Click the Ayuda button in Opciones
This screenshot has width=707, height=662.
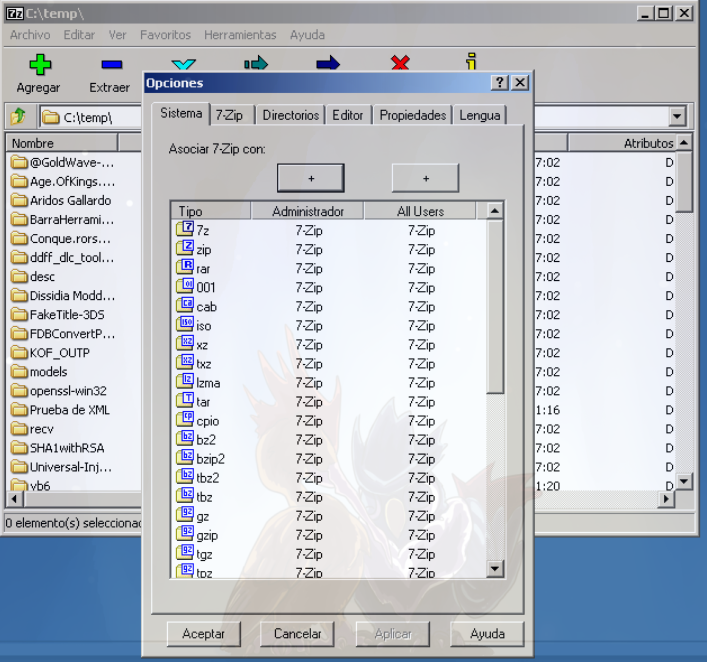487,634
